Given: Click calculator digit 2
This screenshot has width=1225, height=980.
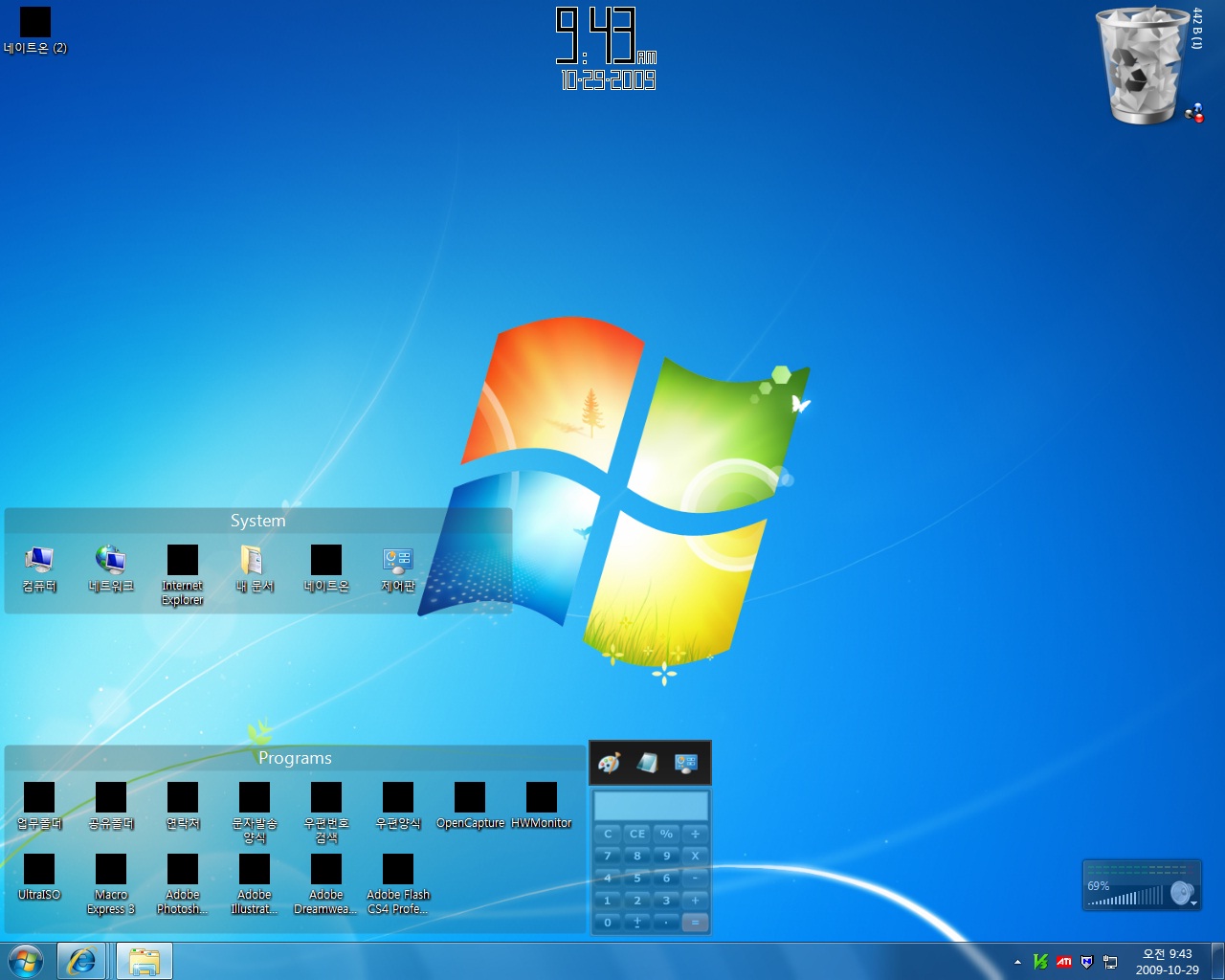Looking at the screenshot, I should (x=637, y=901).
